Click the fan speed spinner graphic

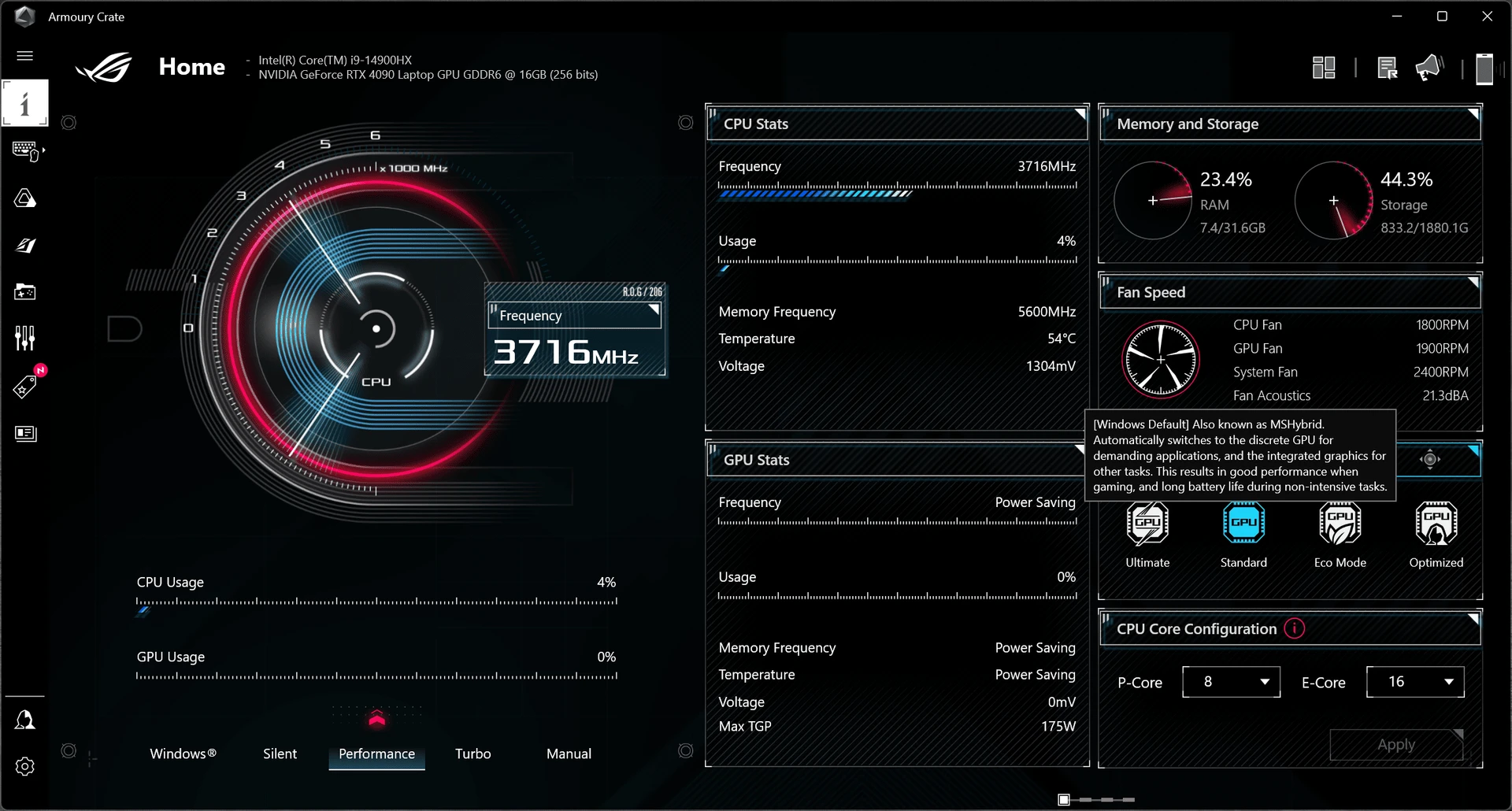[x=1161, y=359]
